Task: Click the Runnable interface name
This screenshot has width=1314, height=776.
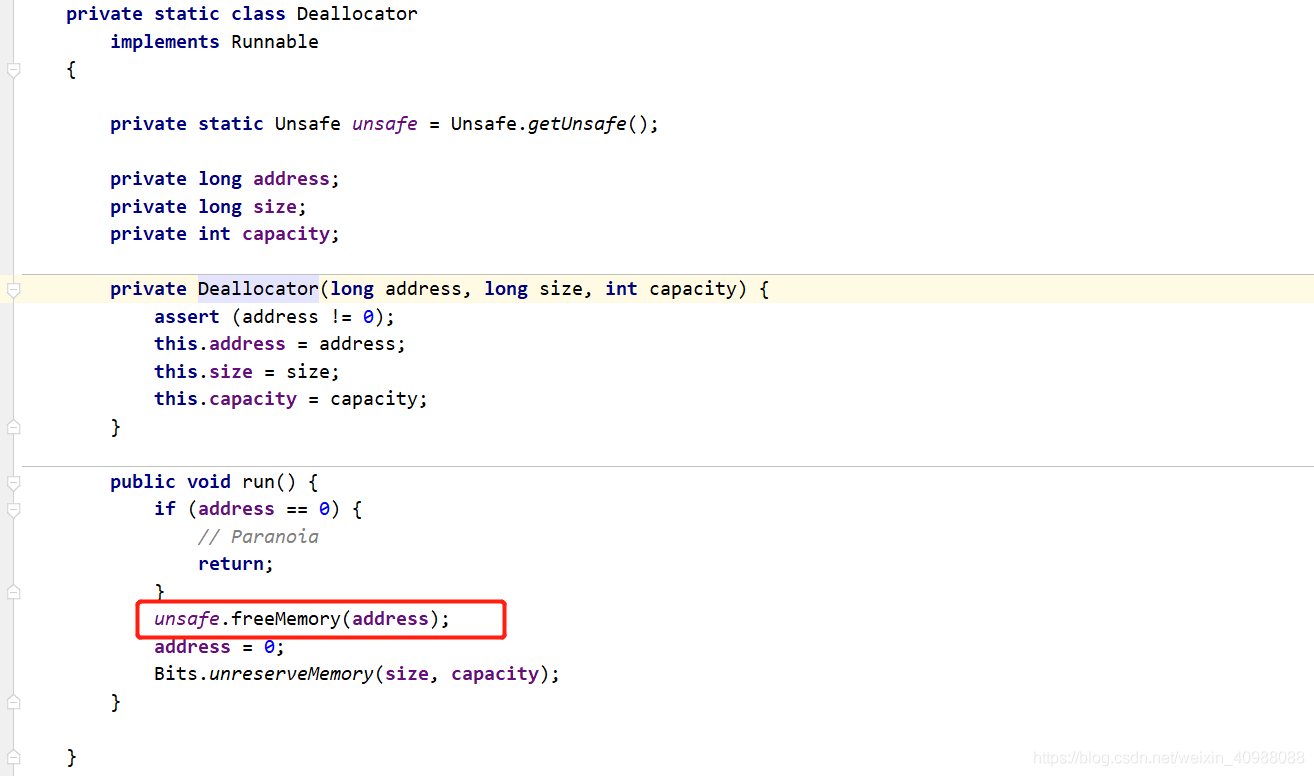Action: point(274,42)
